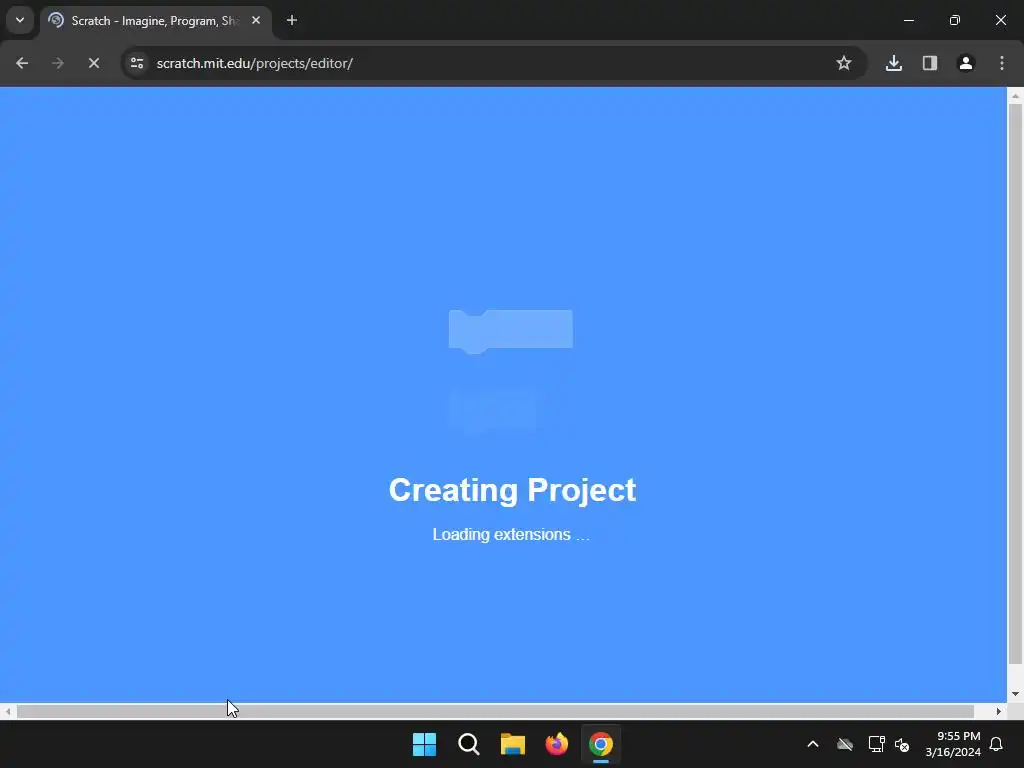This screenshot has width=1024, height=768.
Task: Open a new tab with plus button
Action: click(x=292, y=21)
